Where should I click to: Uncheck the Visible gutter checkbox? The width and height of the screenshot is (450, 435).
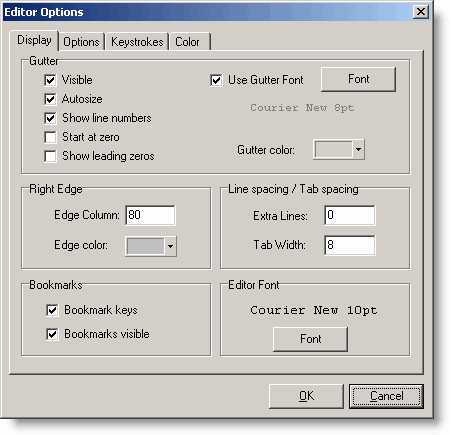[x=50, y=80]
